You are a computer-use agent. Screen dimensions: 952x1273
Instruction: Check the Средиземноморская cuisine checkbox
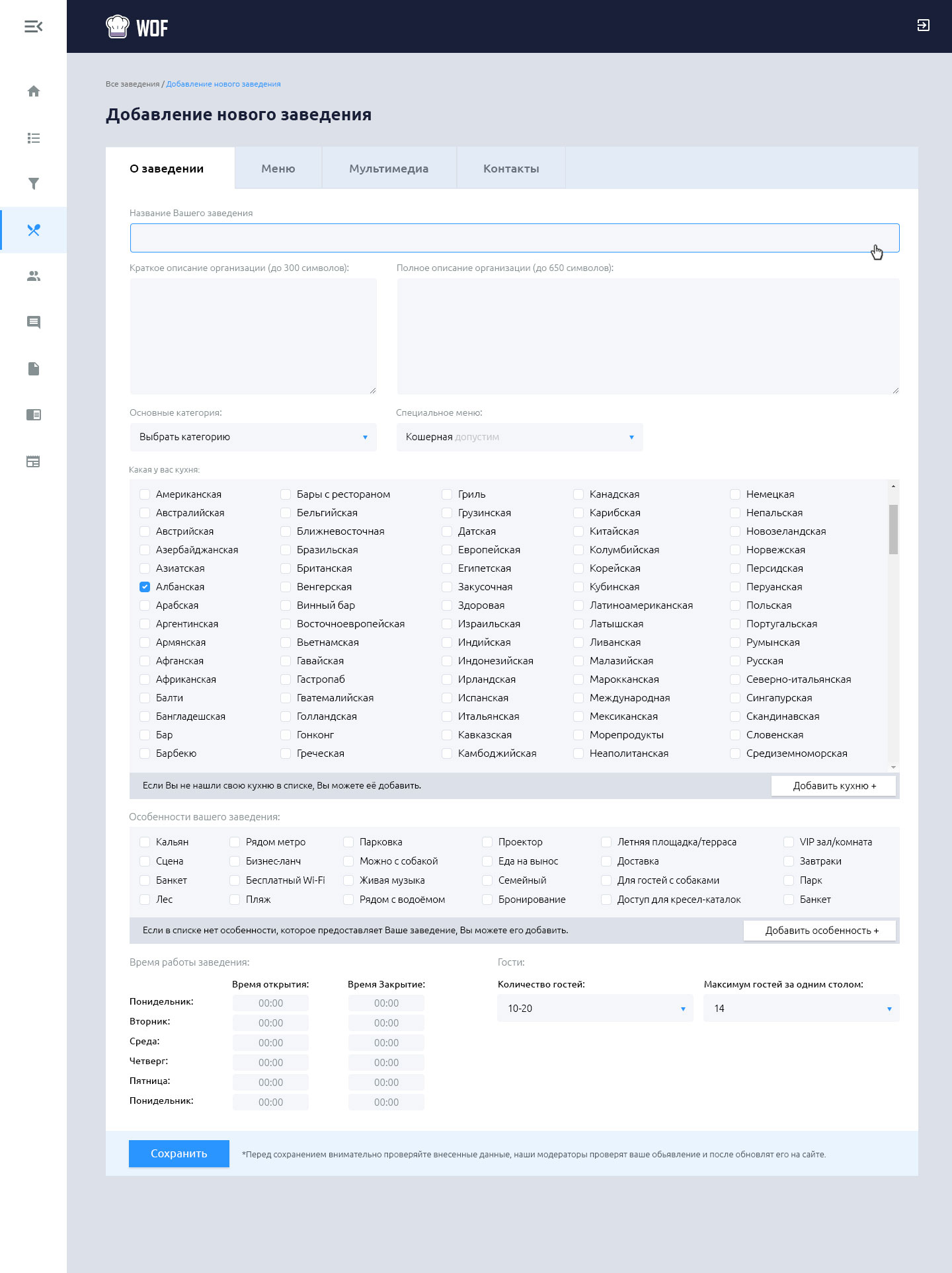click(735, 753)
